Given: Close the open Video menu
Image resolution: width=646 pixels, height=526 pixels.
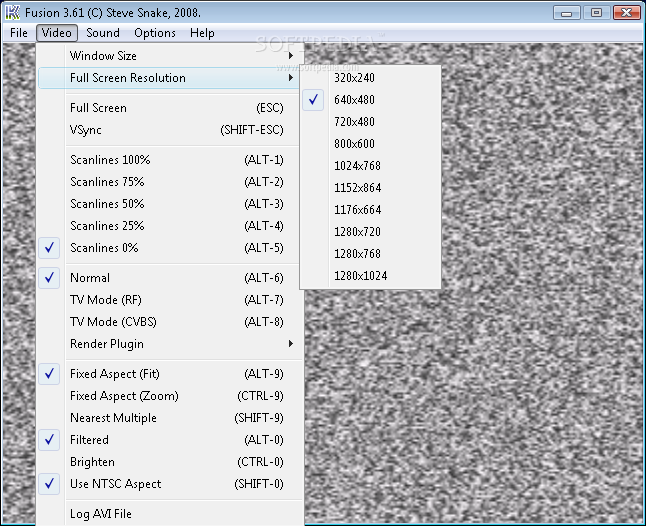Looking at the screenshot, I should tap(57, 33).
